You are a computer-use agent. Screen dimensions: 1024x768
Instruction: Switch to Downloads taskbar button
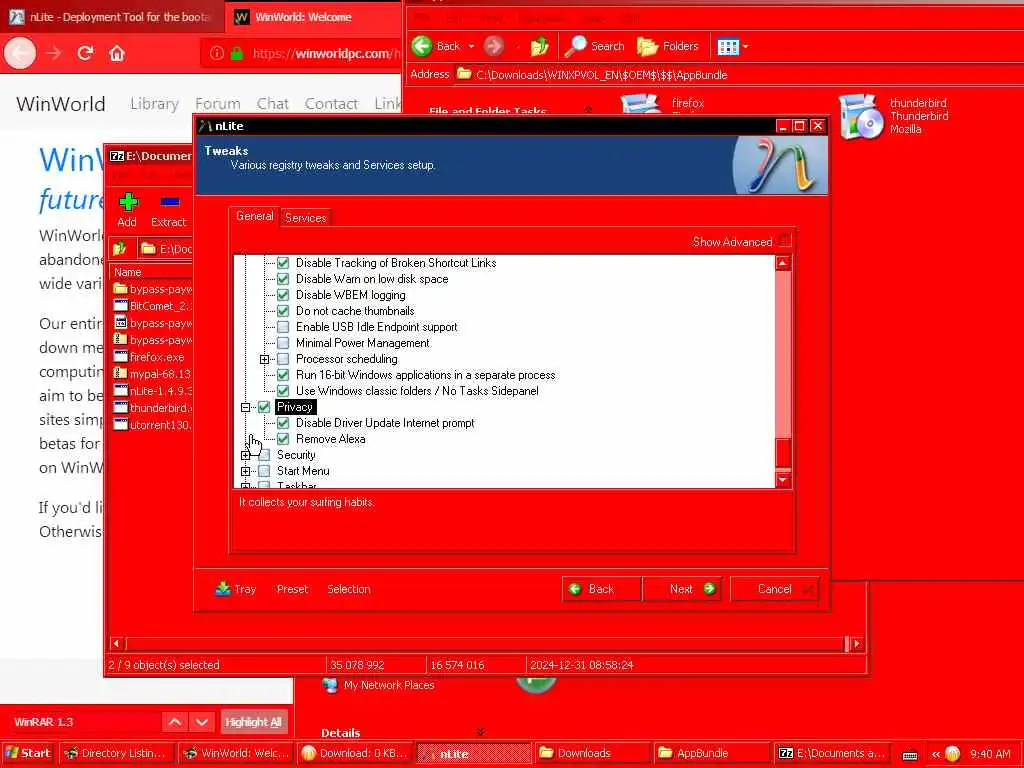[x=592, y=753]
